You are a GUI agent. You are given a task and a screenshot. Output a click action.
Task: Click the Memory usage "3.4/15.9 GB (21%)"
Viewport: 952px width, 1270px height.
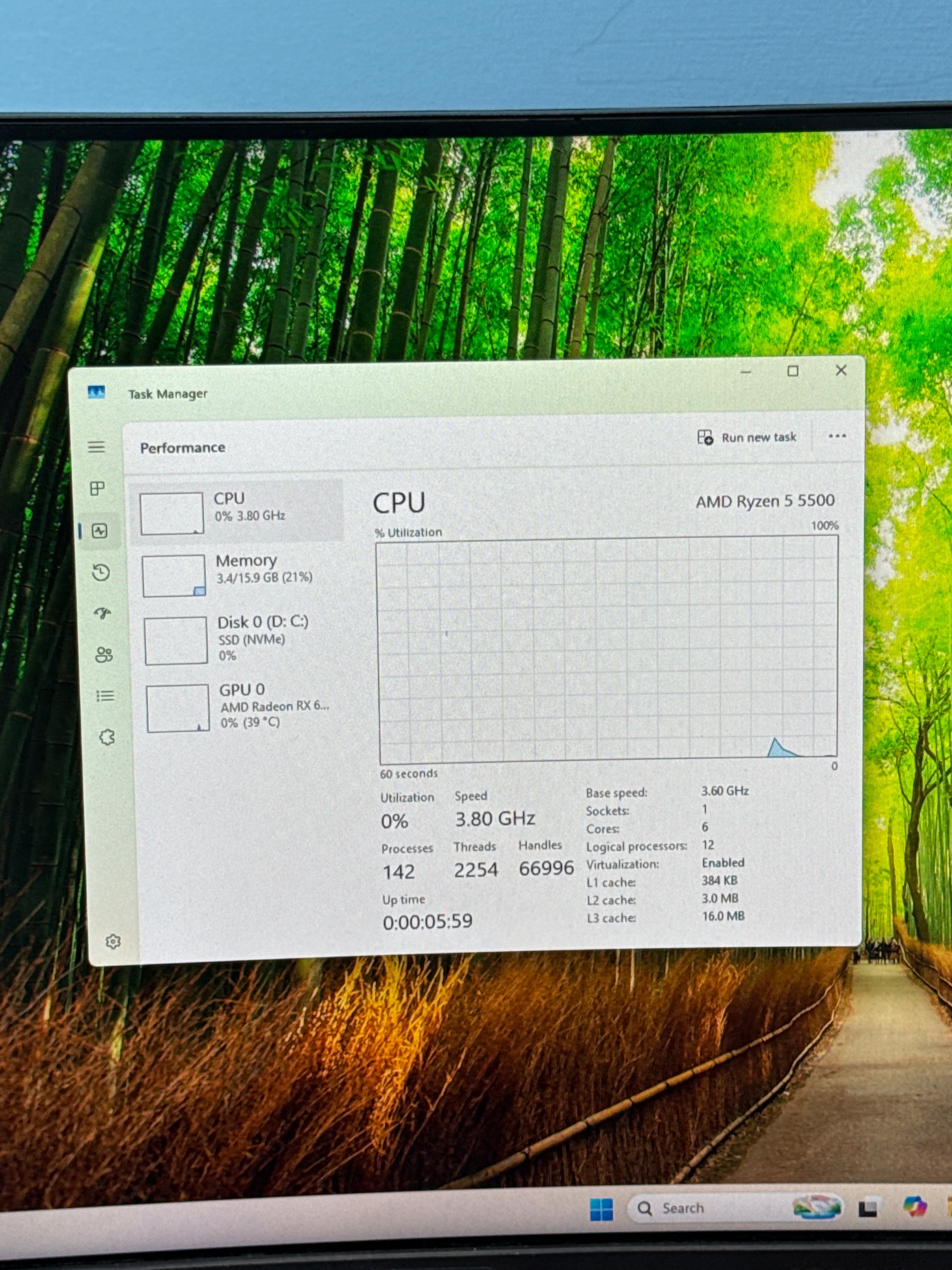[264, 577]
